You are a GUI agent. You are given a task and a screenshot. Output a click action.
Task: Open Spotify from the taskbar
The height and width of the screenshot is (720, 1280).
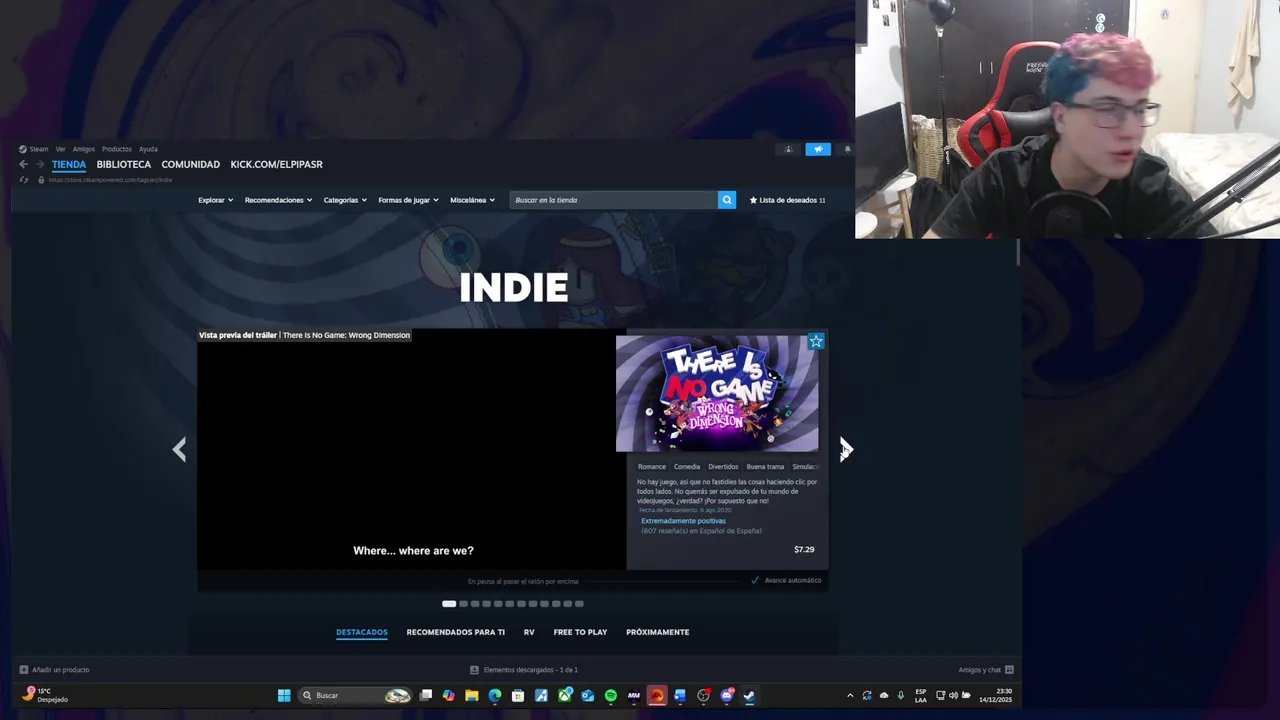point(611,695)
